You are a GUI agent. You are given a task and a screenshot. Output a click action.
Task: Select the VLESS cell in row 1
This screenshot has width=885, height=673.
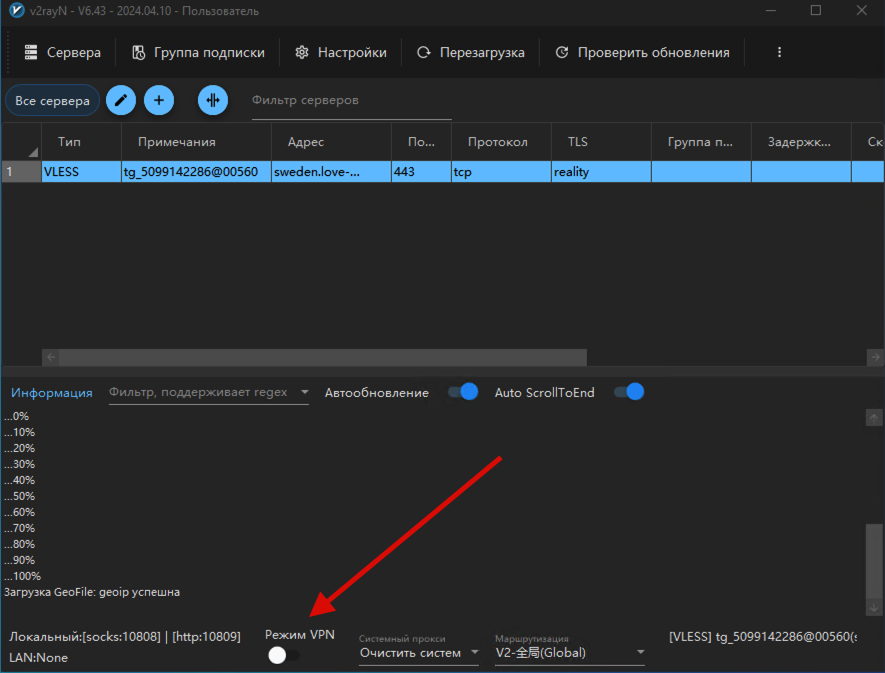point(81,172)
